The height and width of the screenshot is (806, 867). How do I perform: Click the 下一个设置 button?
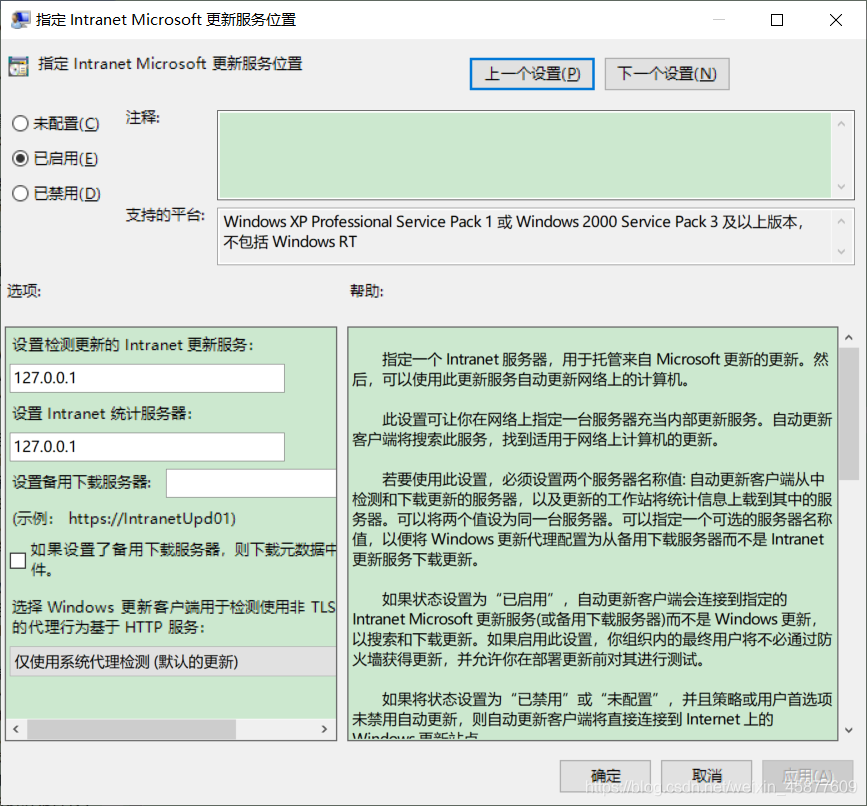coord(666,73)
